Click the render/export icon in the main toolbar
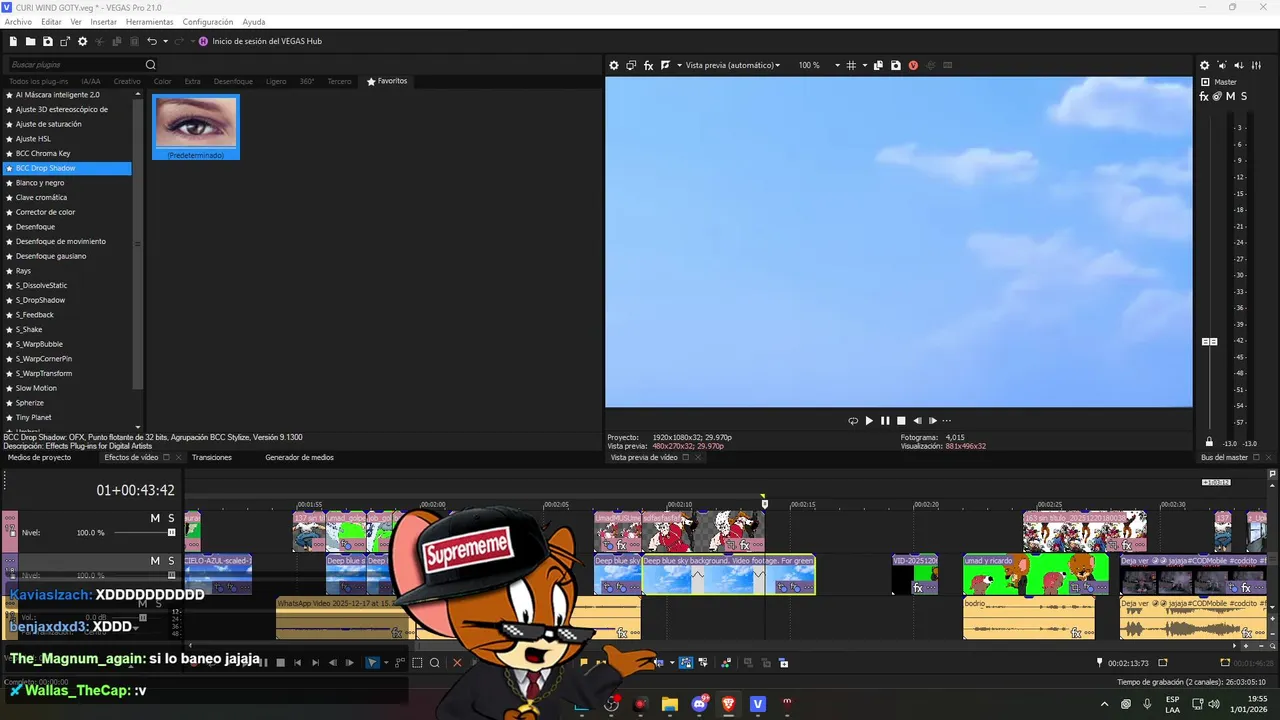Image resolution: width=1280 pixels, height=720 pixels. 65,41
